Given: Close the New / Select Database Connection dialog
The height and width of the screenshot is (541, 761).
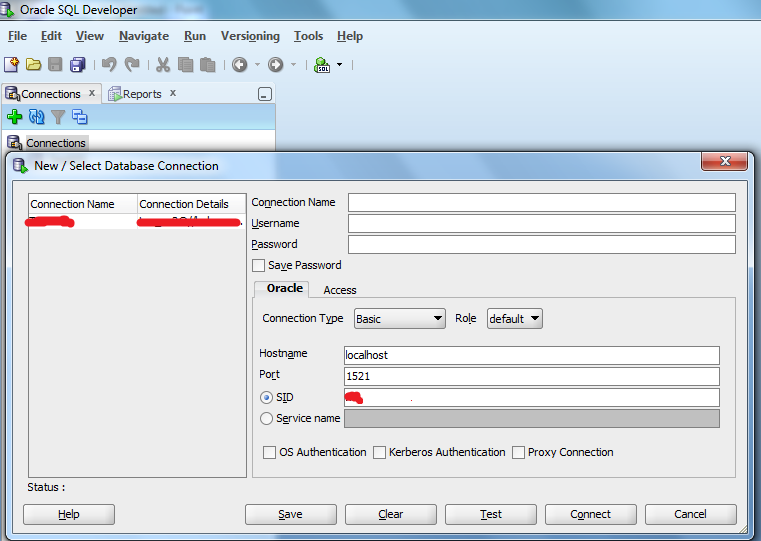Looking at the screenshot, I should (725, 161).
